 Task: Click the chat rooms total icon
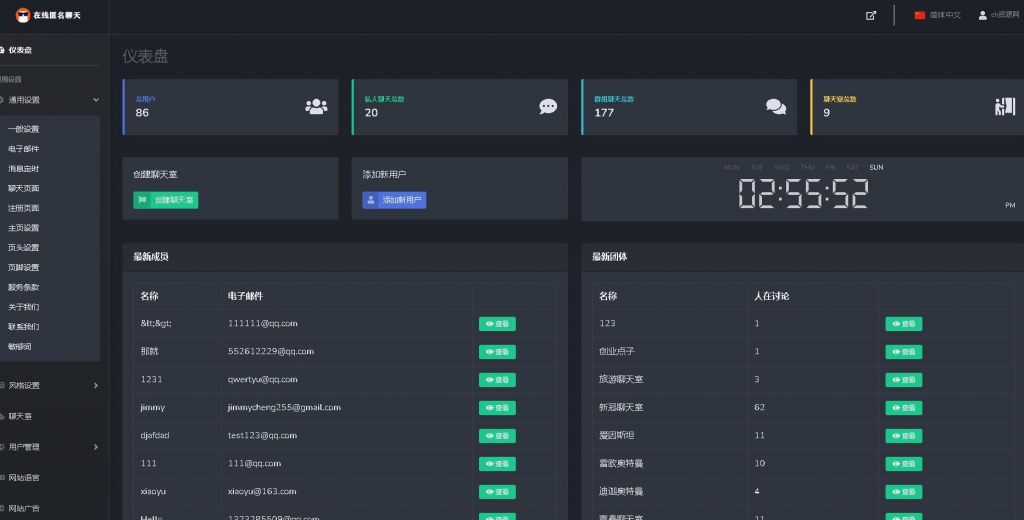pyautogui.click(x=1005, y=106)
